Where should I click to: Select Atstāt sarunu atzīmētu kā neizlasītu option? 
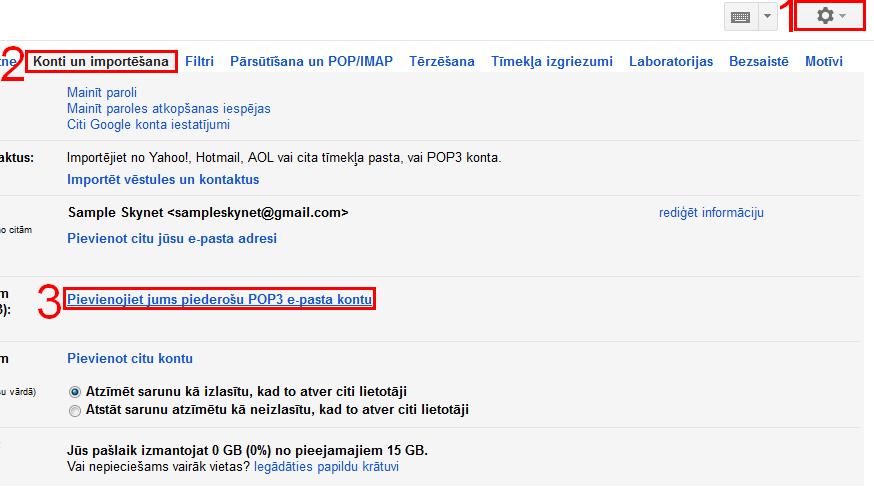[75, 410]
